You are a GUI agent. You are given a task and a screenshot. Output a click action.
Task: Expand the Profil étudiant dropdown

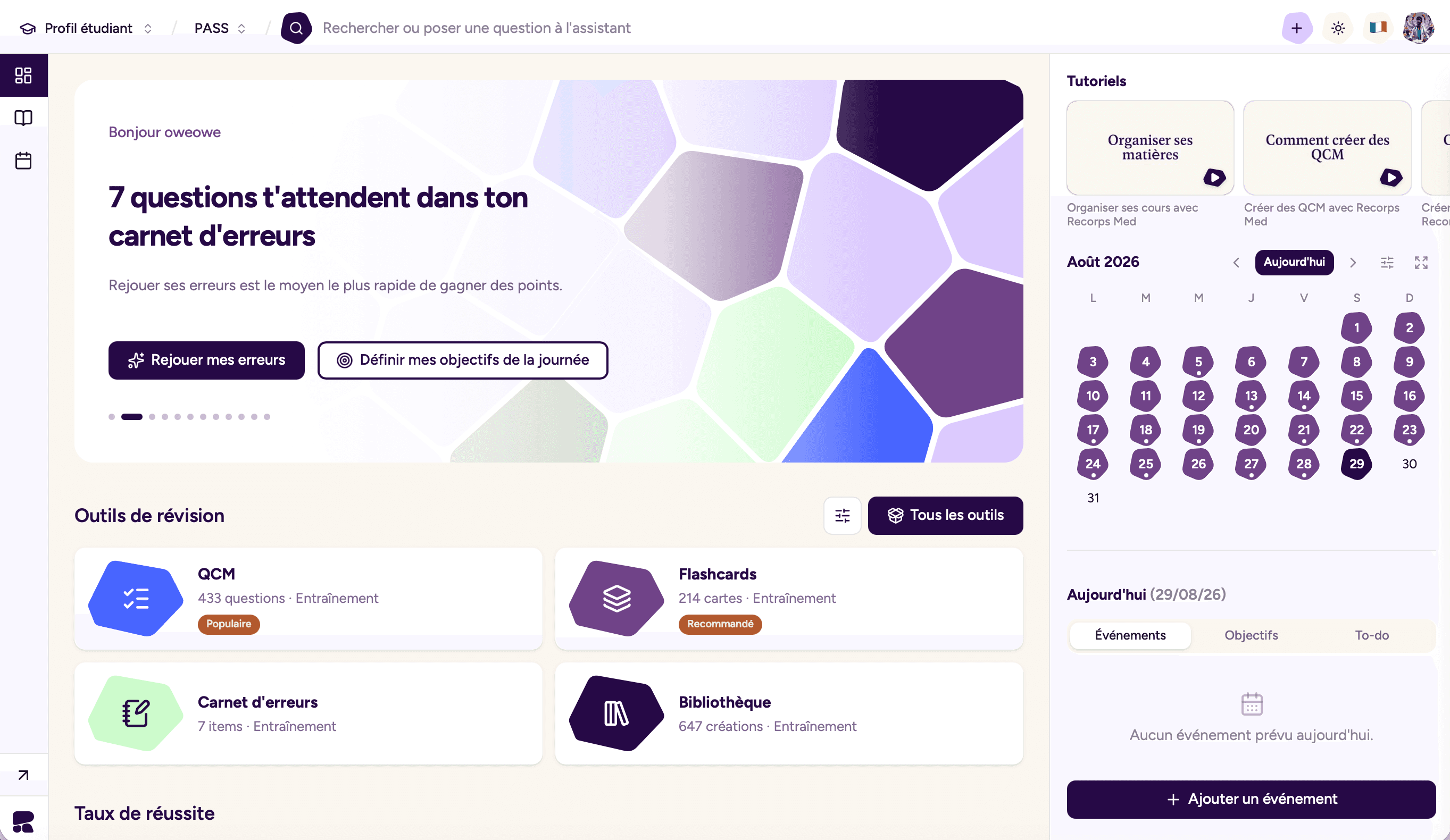(86, 28)
